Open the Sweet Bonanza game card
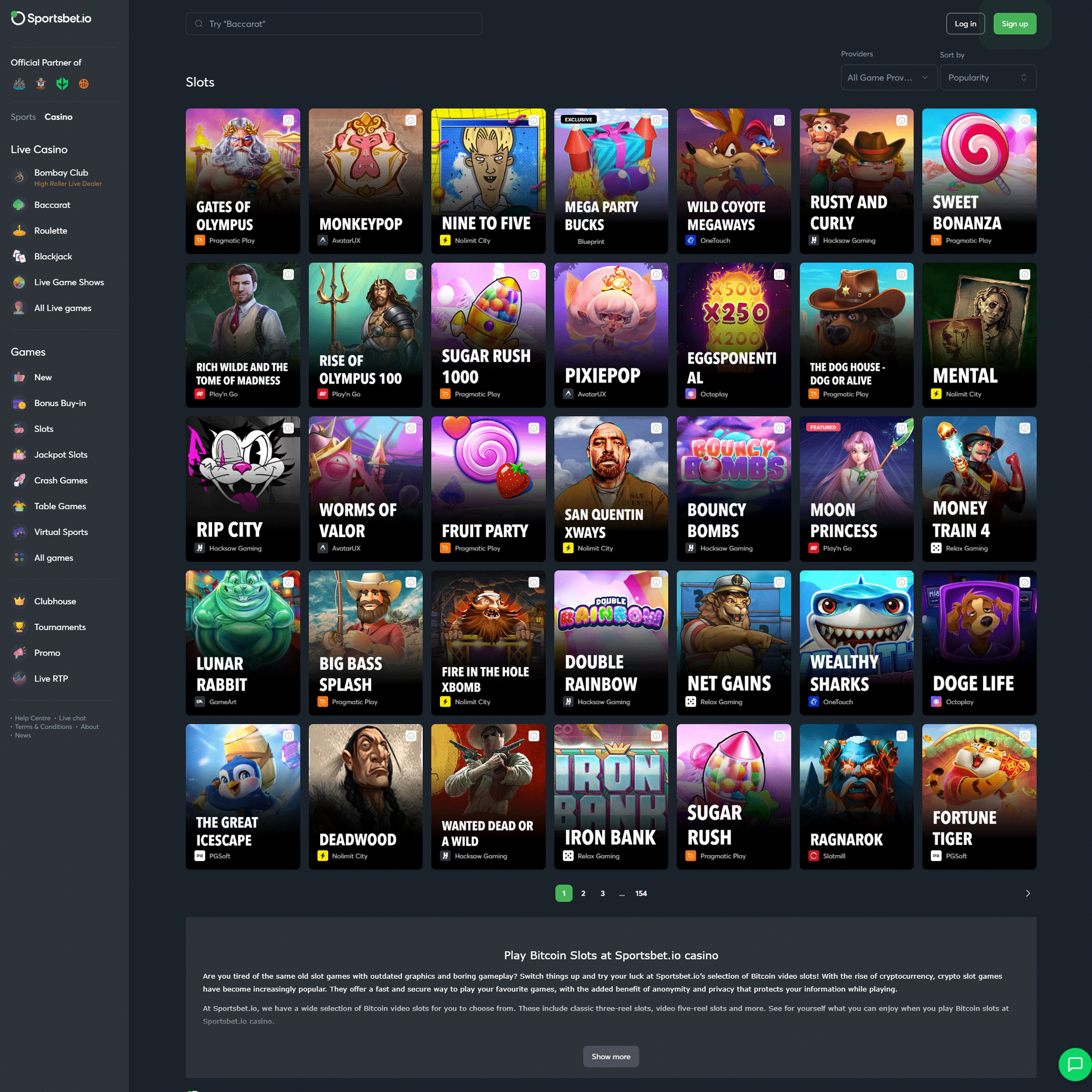1092x1092 pixels. tap(979, 181)
